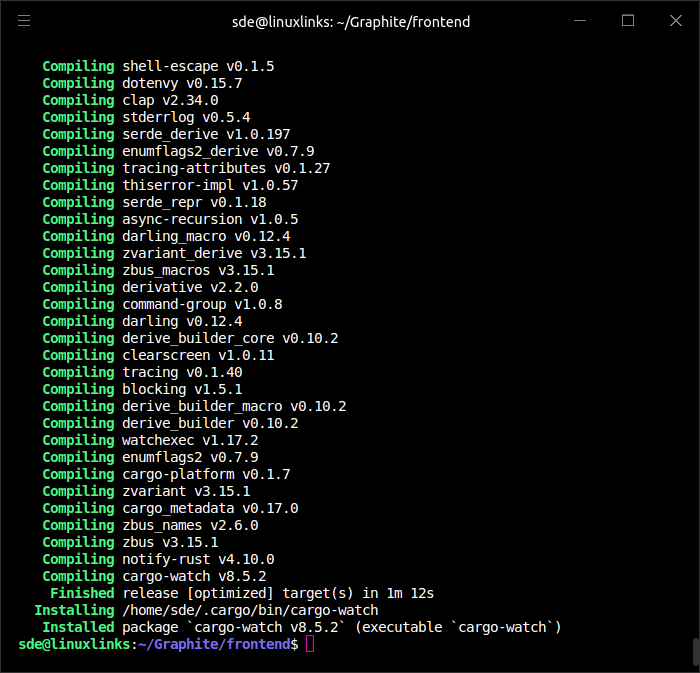Click the line 'serde_repr v0.1.18'
The width and height of the screenshot is (700, 673).
coord(194,202)
